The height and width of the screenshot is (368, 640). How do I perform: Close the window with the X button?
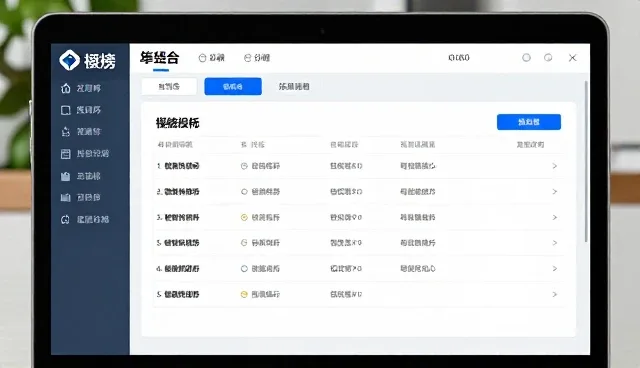coord(573,58)
